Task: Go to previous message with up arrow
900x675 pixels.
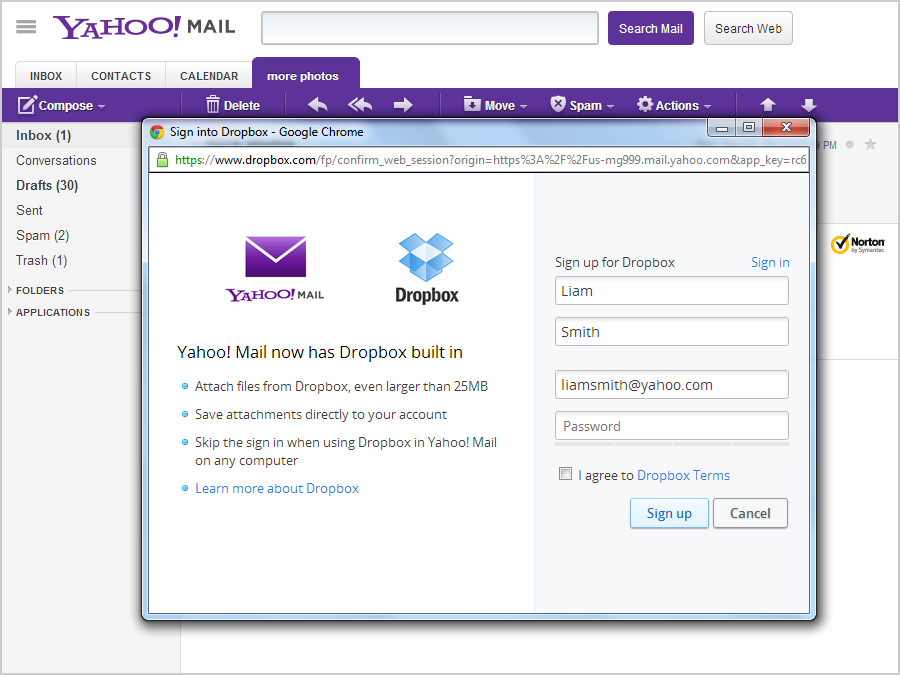Action: click(768, 105)
